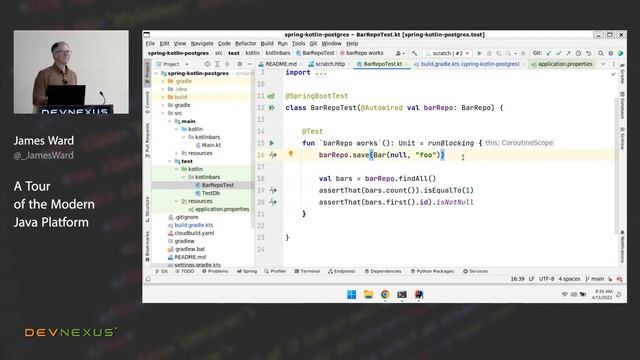Expand resources folder under main
The height and width of the screenshot is (360, 640).
click(x=176, y=153)
